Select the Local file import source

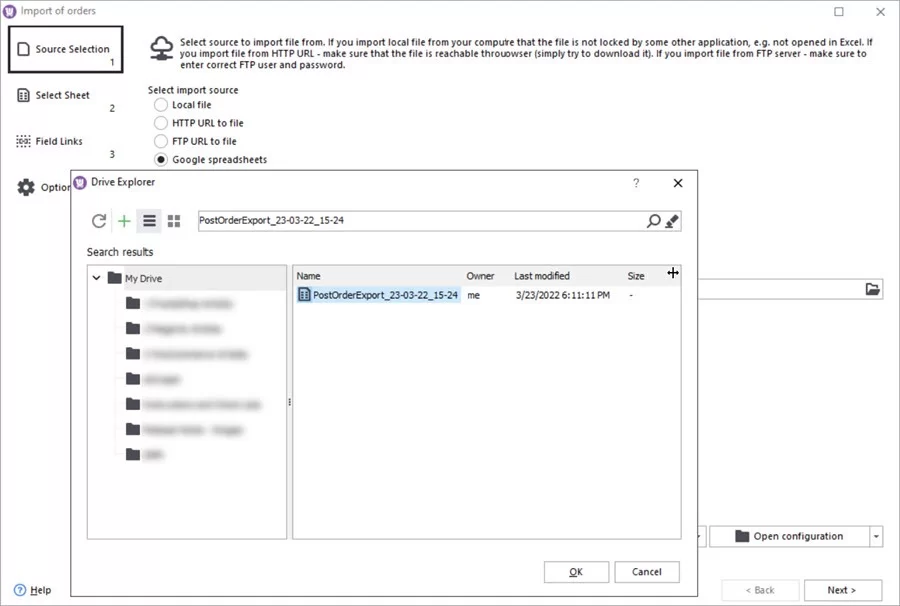(x=160, y=105)
